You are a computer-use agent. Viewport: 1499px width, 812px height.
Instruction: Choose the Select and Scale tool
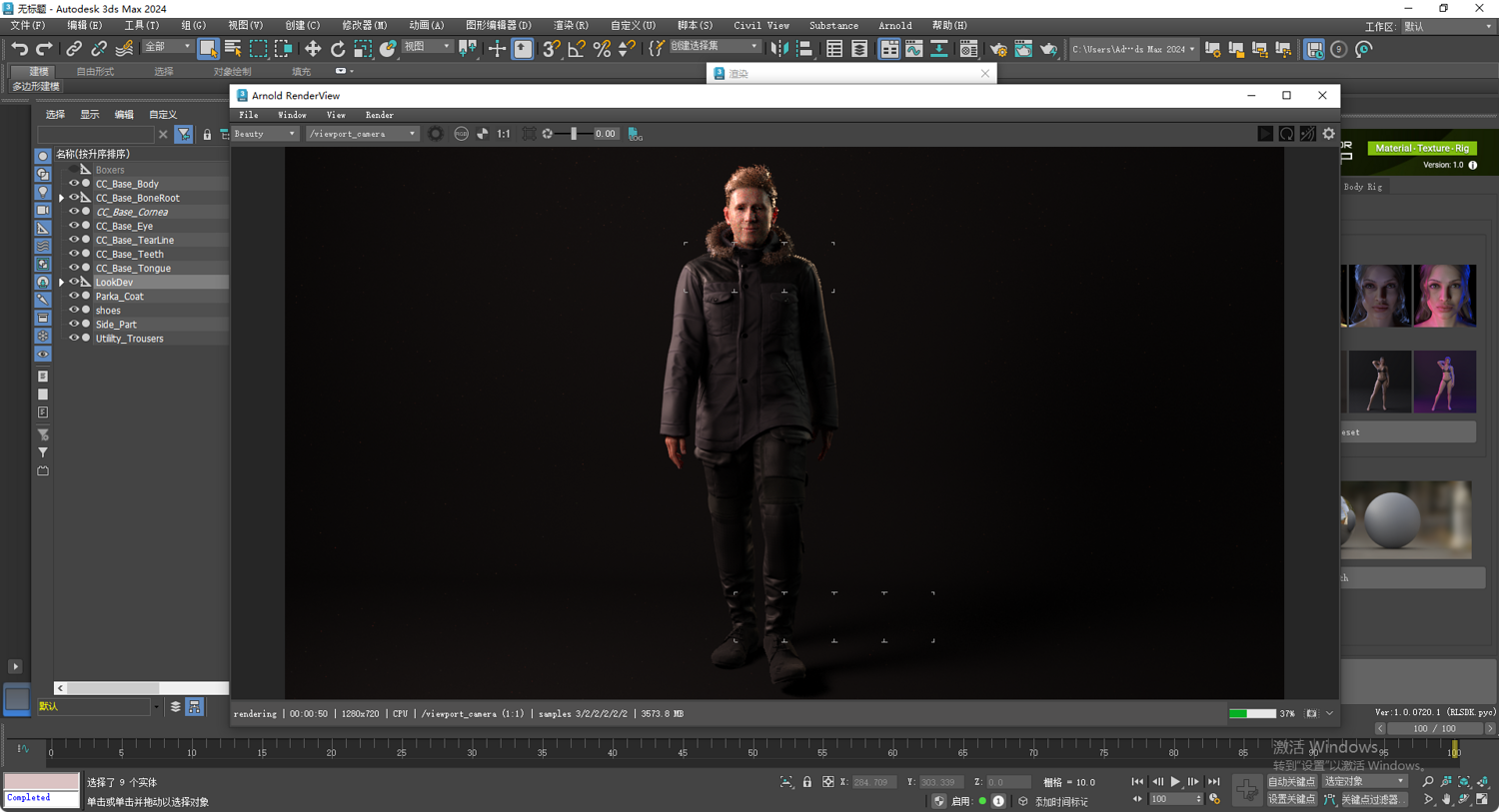point(363,49)
